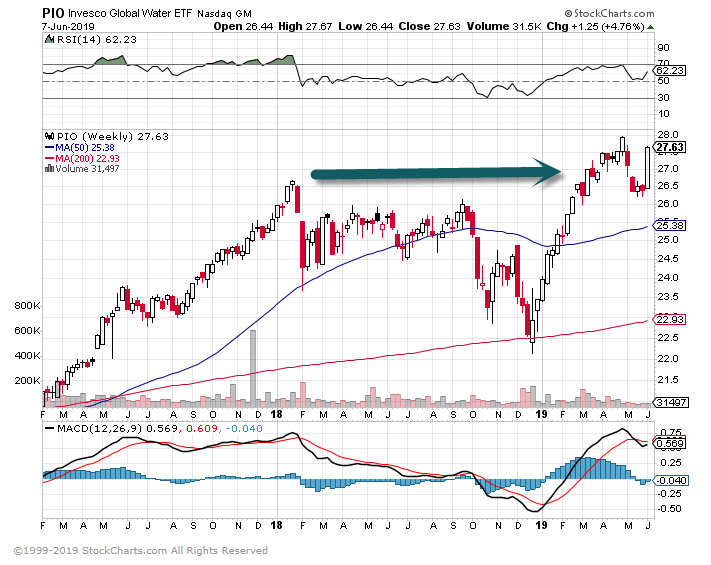Click the 28.0 price axis label
This screenshot has height=565, width=711.
667,134
